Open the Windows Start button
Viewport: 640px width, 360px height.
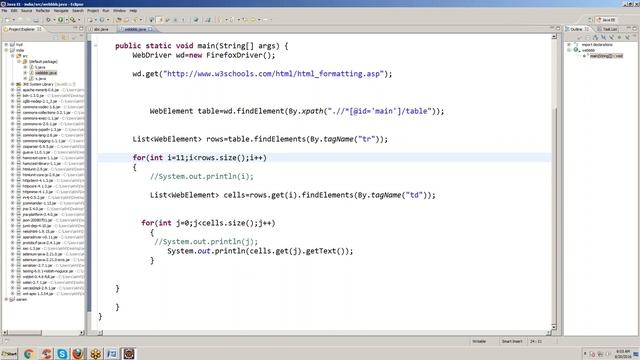point(9,353)
